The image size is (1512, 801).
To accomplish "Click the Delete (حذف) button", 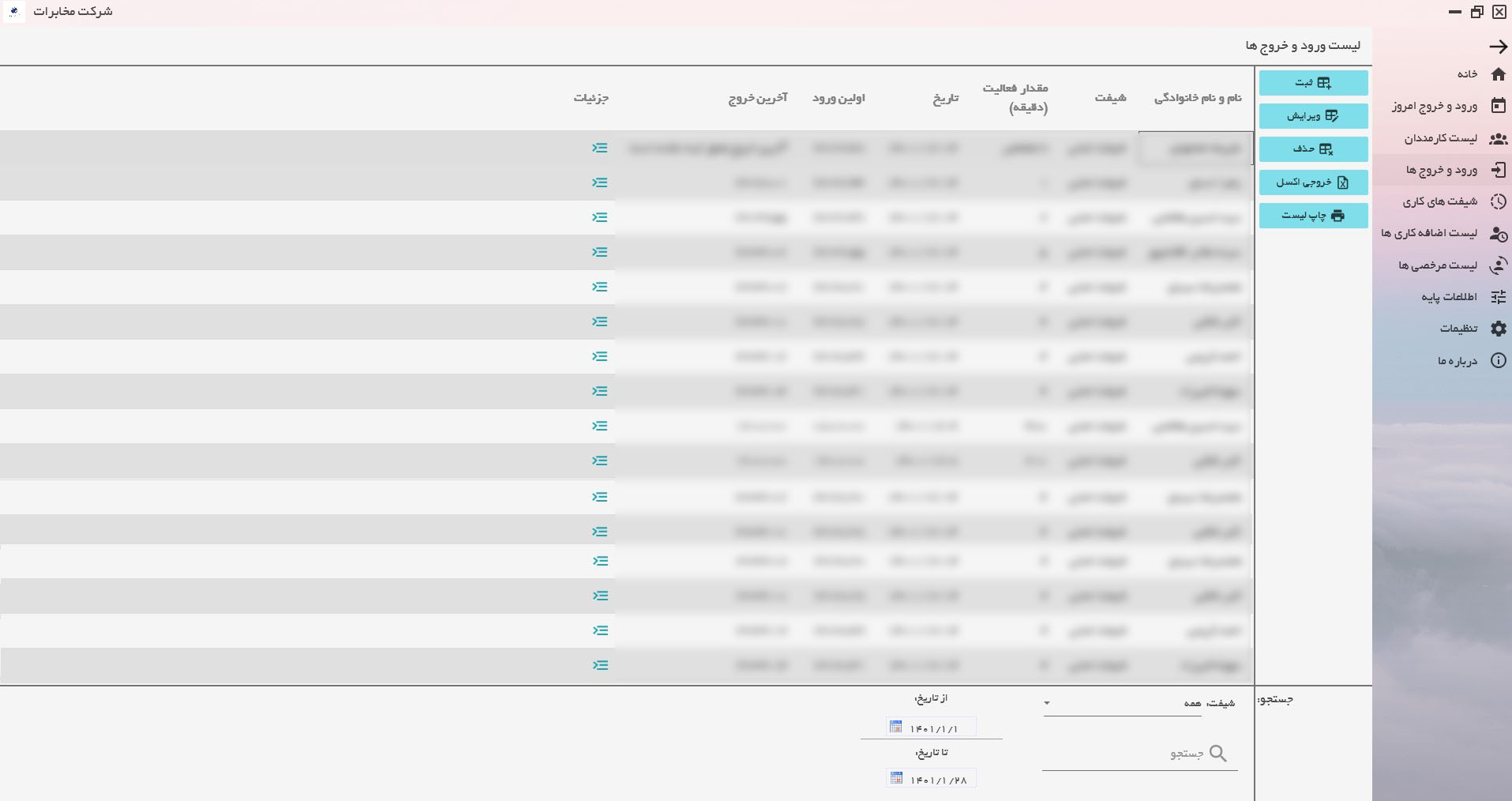I will (1313, 149).
